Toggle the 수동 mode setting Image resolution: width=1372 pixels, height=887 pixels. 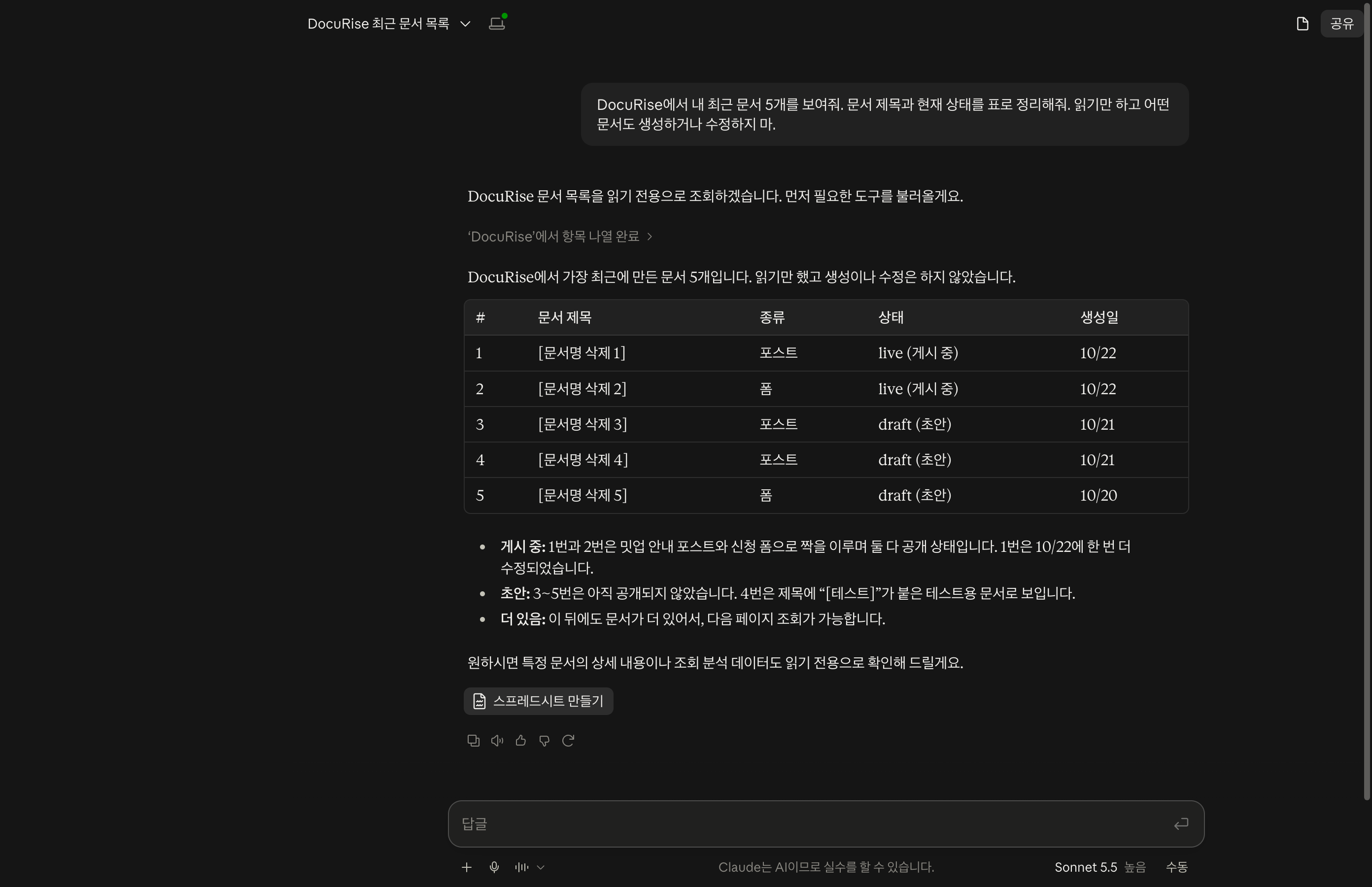click(x=1177, y=867)
